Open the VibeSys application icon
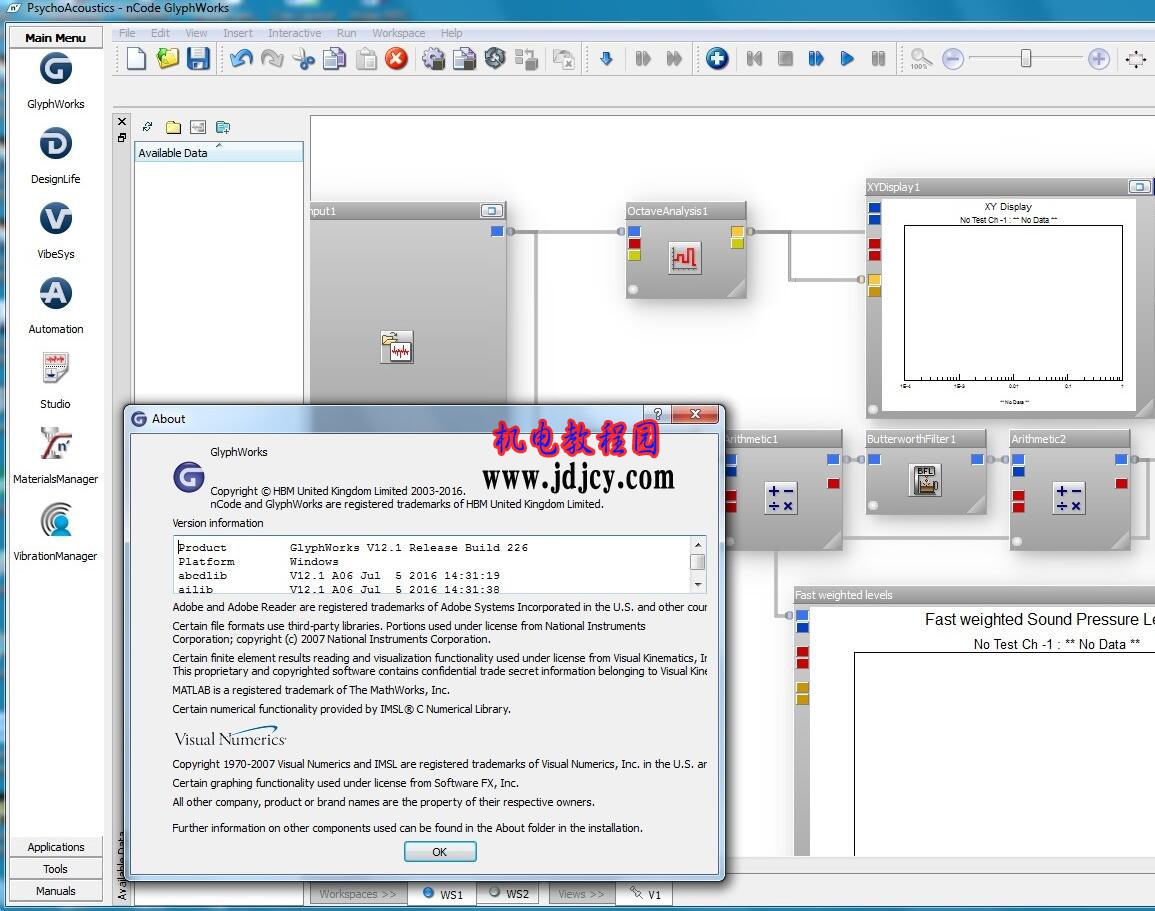The height and width of the screenshot is (911, 1155). 55,219
